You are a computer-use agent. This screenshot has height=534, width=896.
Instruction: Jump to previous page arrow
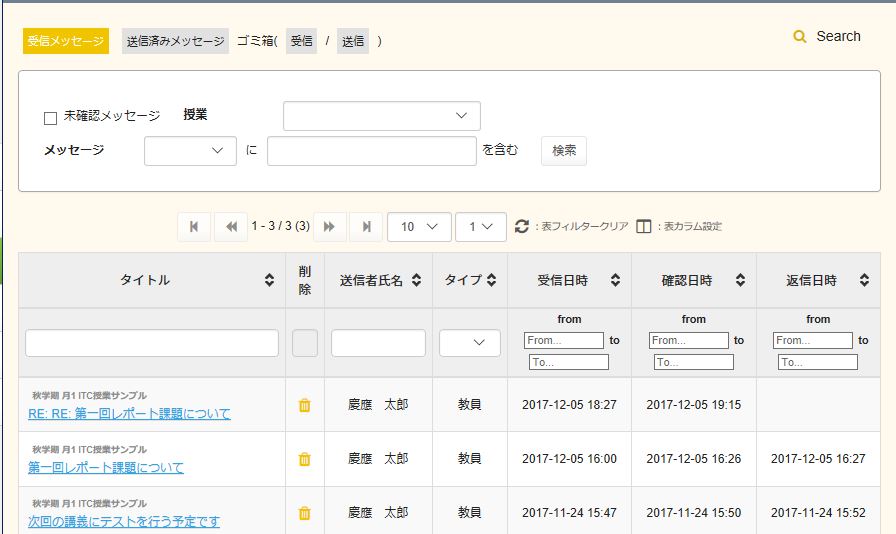pyautogui.click(x=231, y=227)
